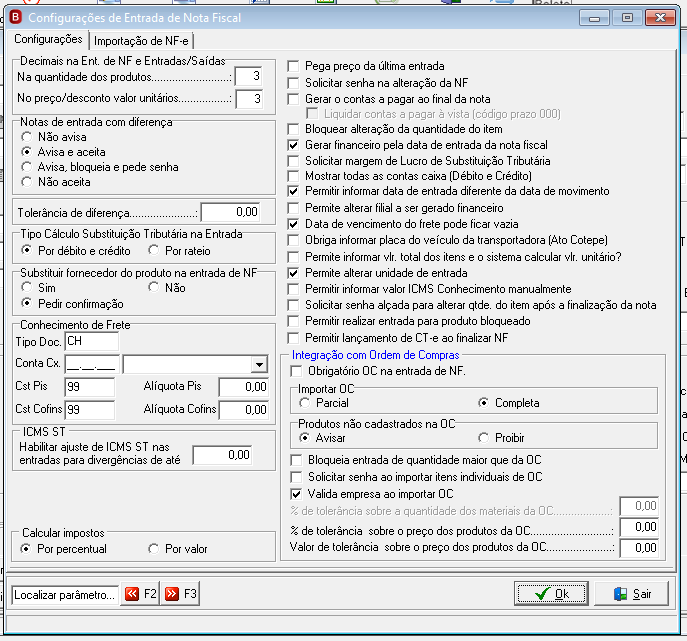The width and height of the screenshot is (687, 641).
Task: Click the Tolerância de diferença field
Action: 230,212
